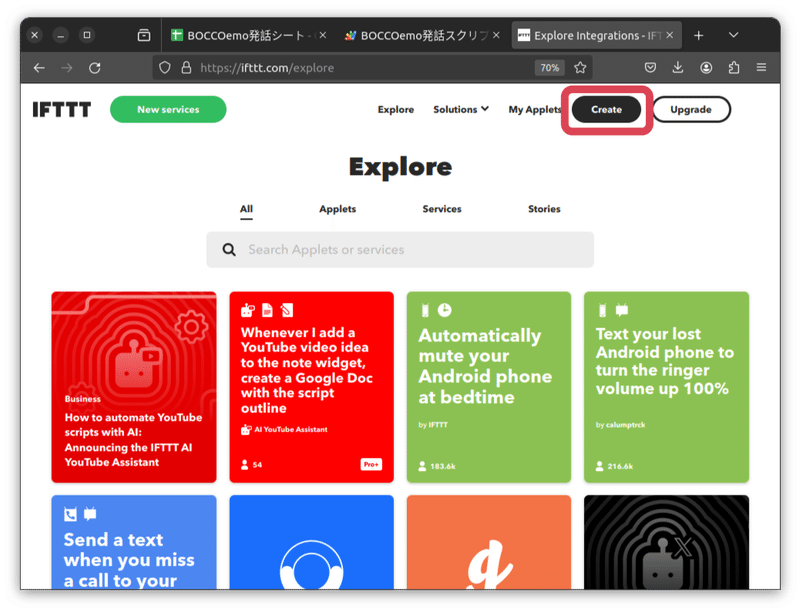Expand the list all tabs chevron

(733, 35)
